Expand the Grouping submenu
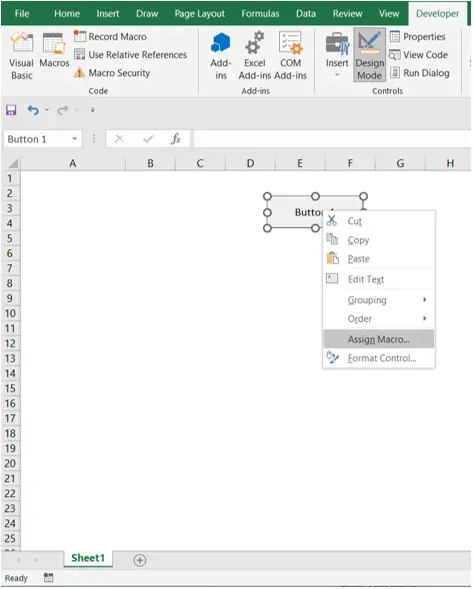The image size is (474, 589). coord(379,300)
